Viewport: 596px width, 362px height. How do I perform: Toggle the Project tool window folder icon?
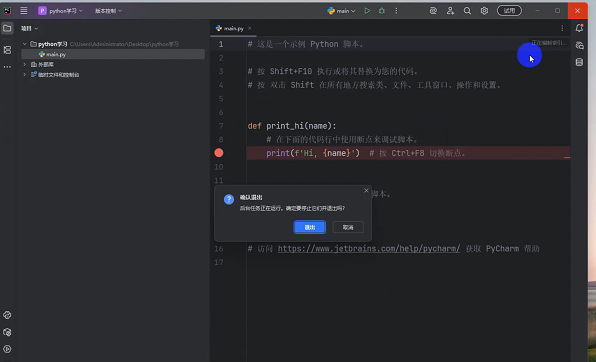click(7, 28)
